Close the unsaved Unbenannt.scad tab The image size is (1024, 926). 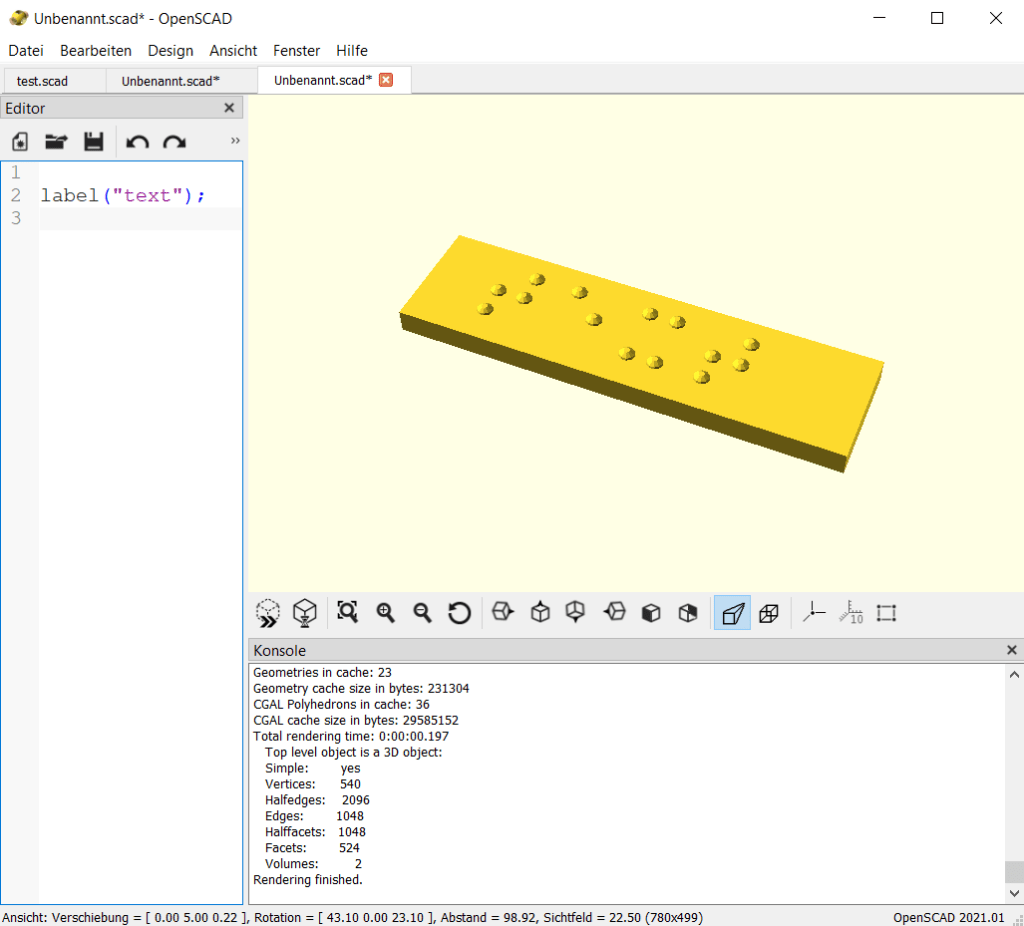tap(388, 80)
